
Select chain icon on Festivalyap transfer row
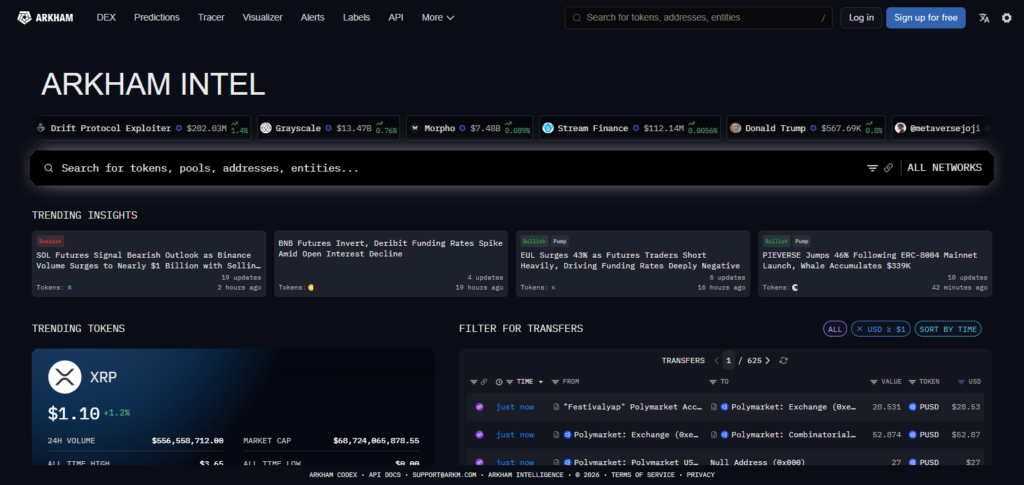479,407
